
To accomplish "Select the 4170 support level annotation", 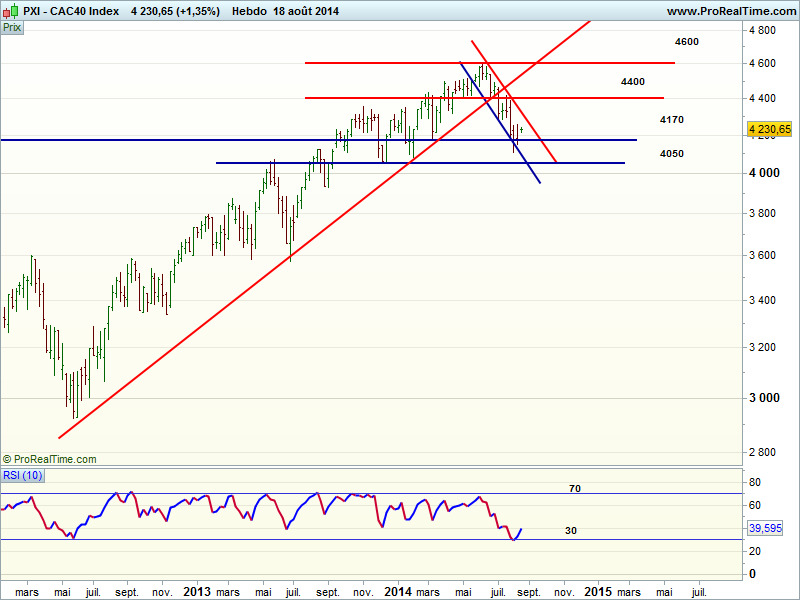I will (672, 120).
